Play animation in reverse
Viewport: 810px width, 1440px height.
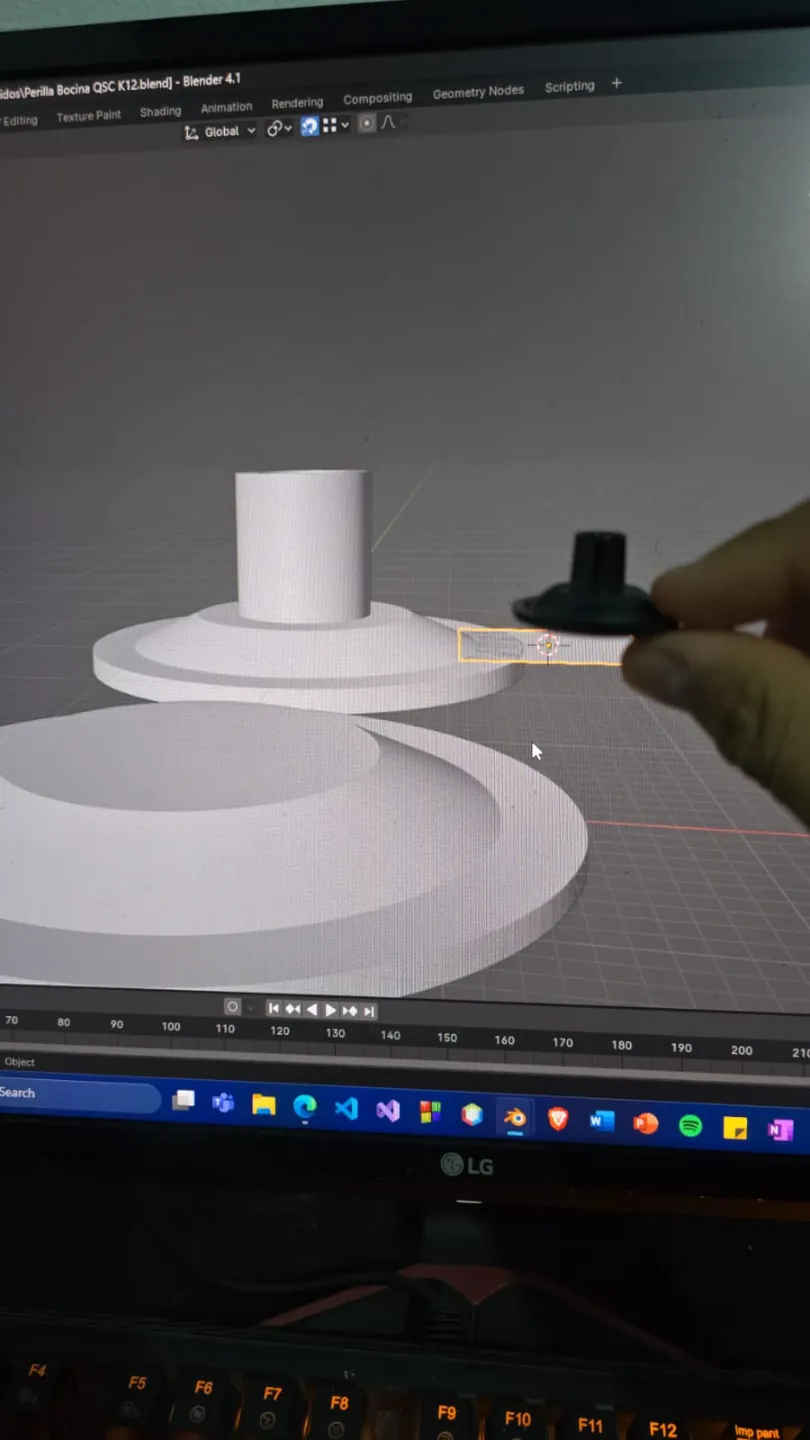click(x=311, y=1010)
